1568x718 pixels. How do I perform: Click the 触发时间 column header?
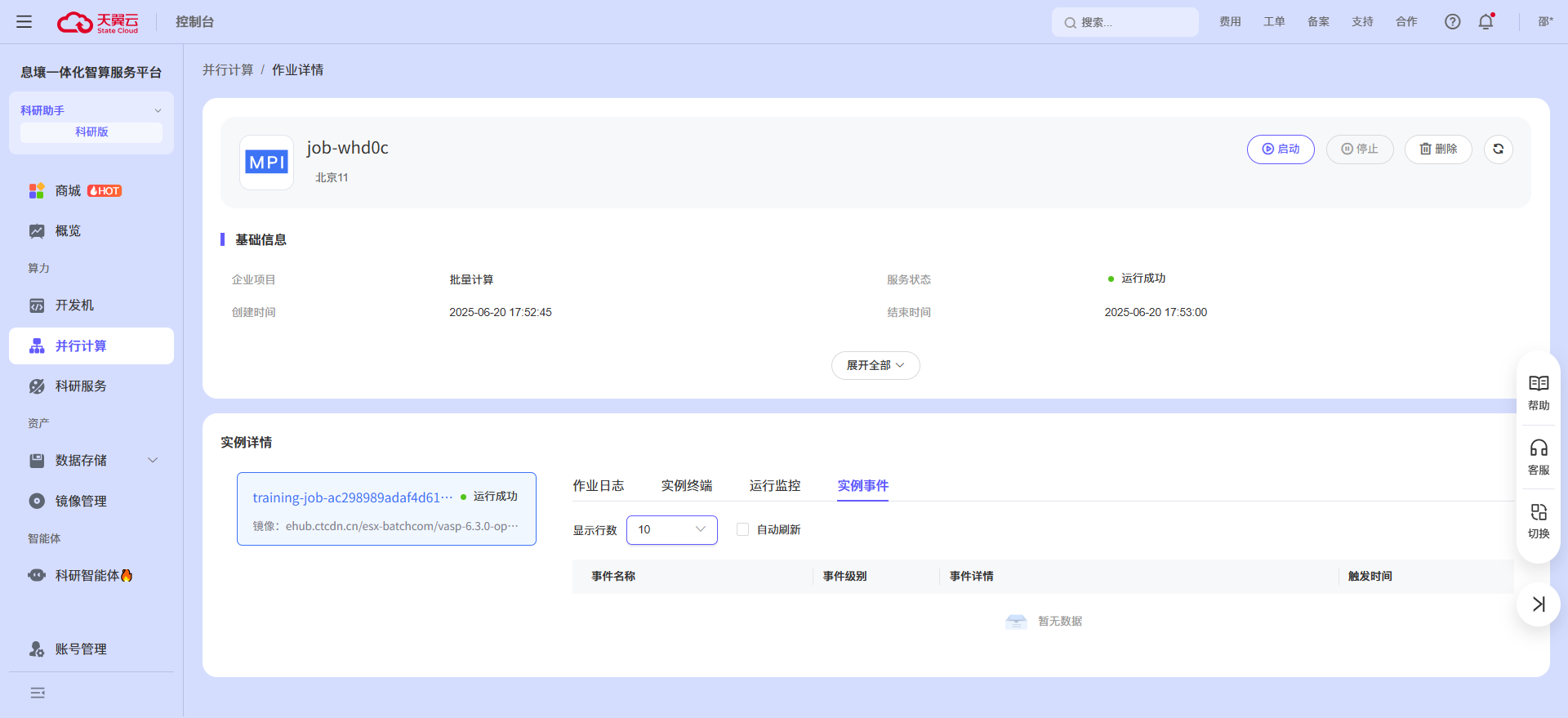1370,577
